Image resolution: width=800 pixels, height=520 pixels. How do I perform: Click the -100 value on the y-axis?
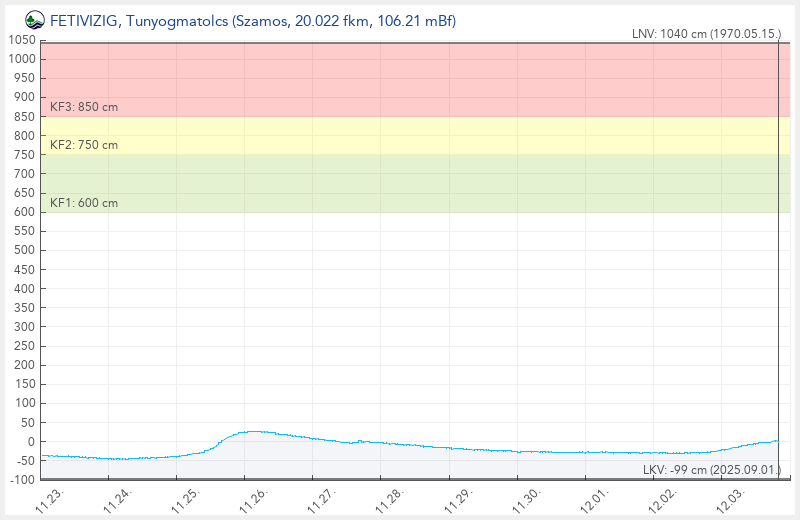pos(21,480)
